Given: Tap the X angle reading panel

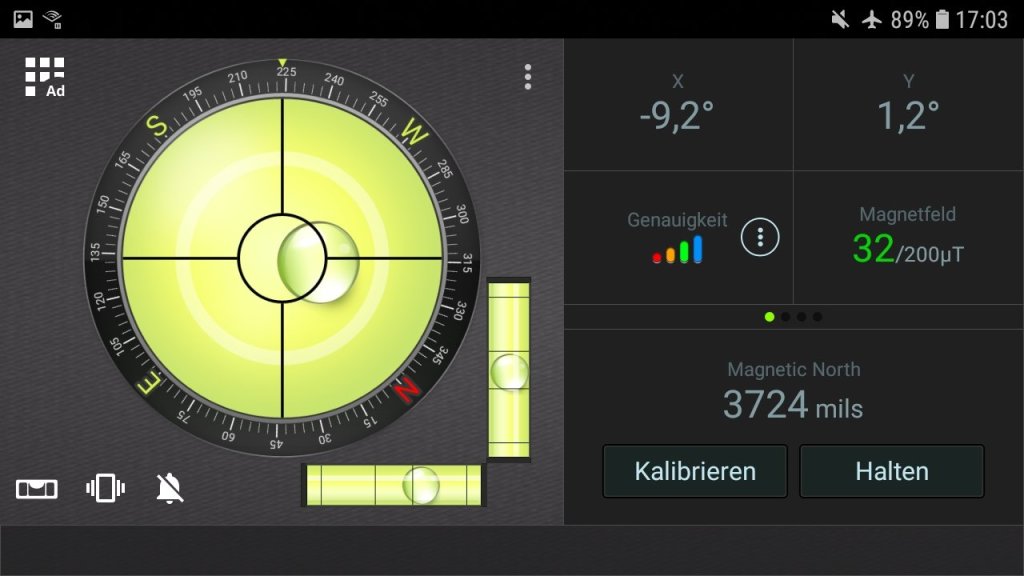Looking at the screenshot, I should coord(678,105).
